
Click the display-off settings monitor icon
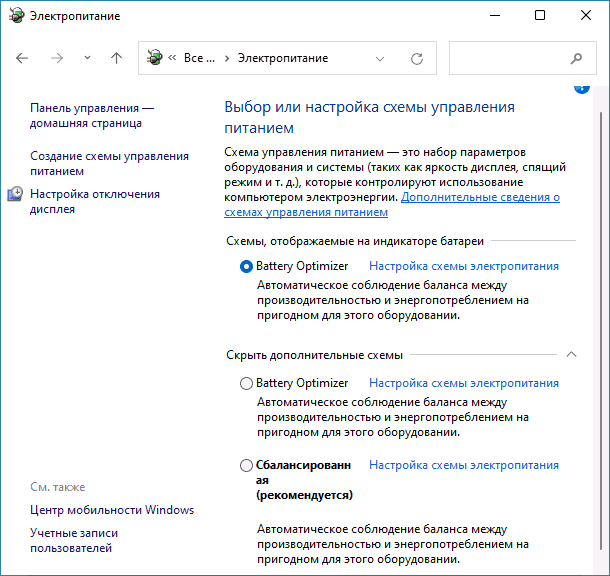[15, 194]
